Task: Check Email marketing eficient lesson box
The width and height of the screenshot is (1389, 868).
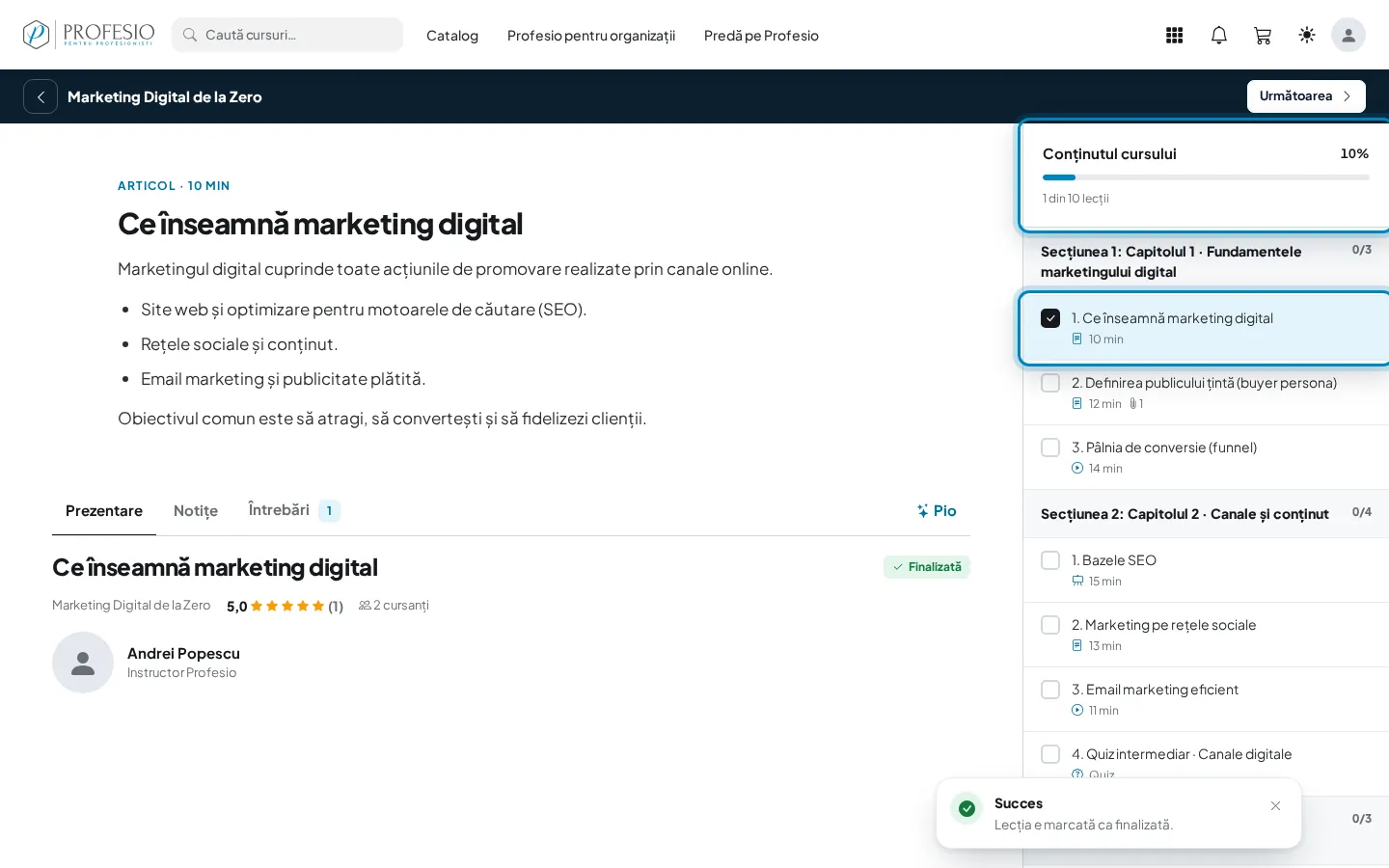Action: 1050,690
